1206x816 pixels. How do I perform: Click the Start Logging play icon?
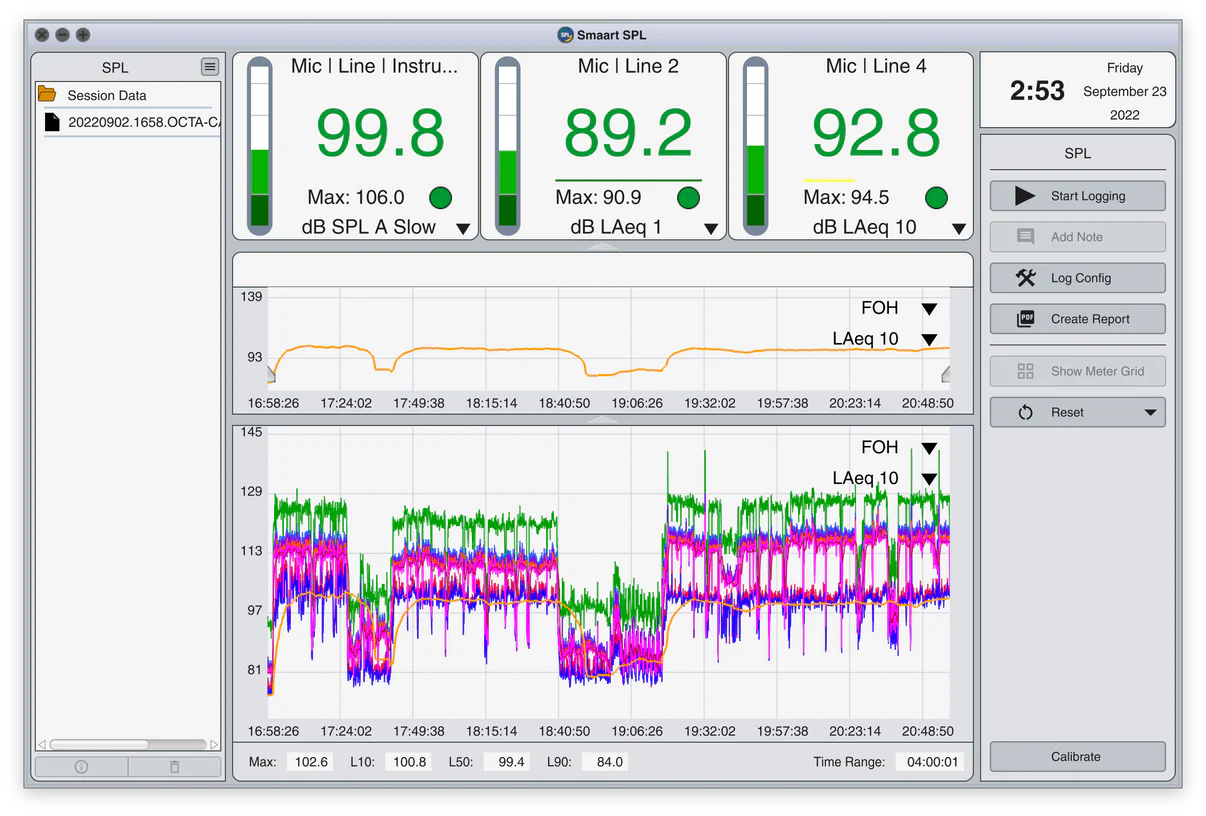(x=1025, y=196)
